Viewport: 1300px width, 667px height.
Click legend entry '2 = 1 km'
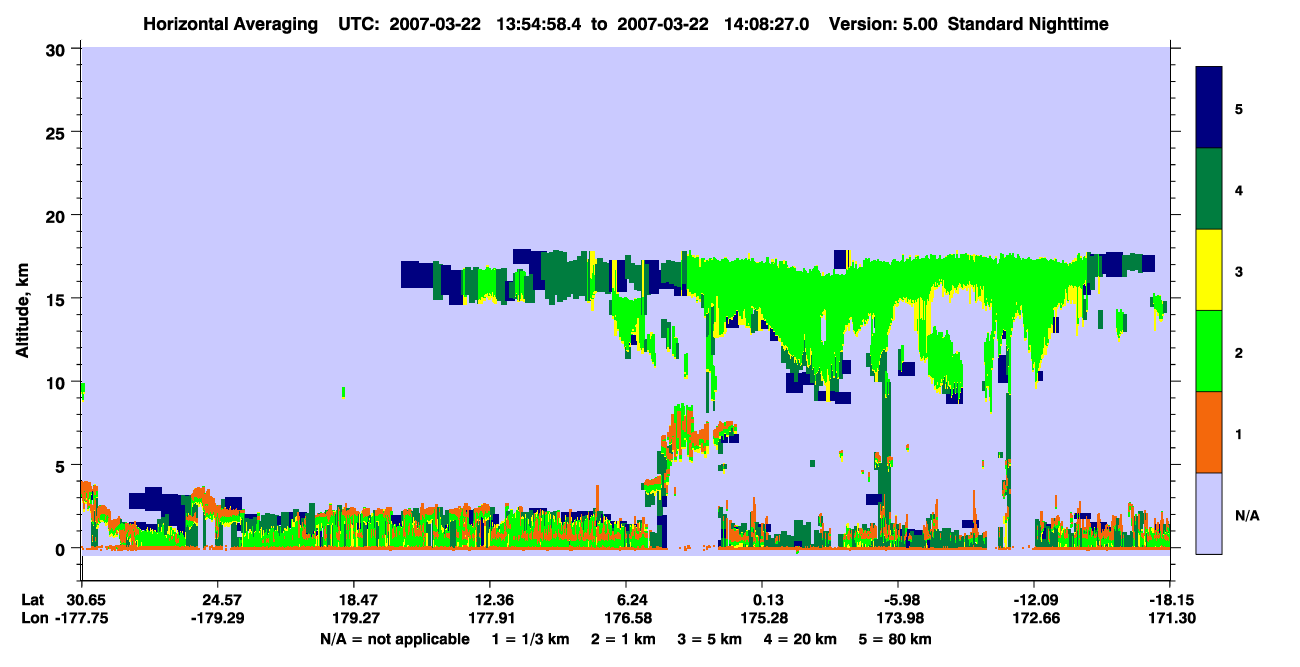(622, 639)
